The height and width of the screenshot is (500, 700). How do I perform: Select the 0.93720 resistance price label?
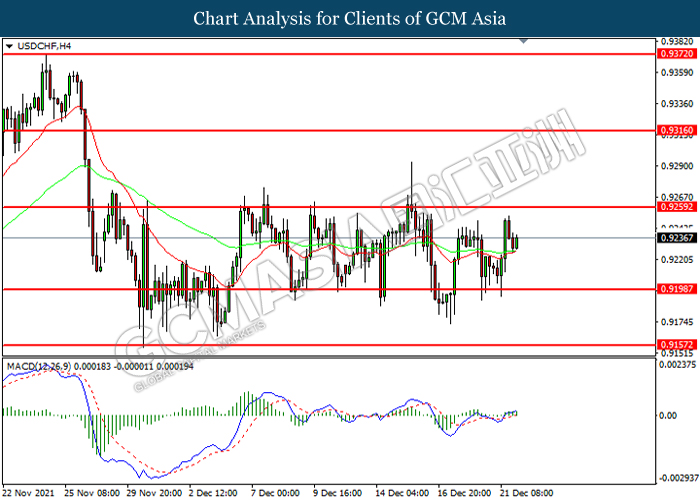676,54
